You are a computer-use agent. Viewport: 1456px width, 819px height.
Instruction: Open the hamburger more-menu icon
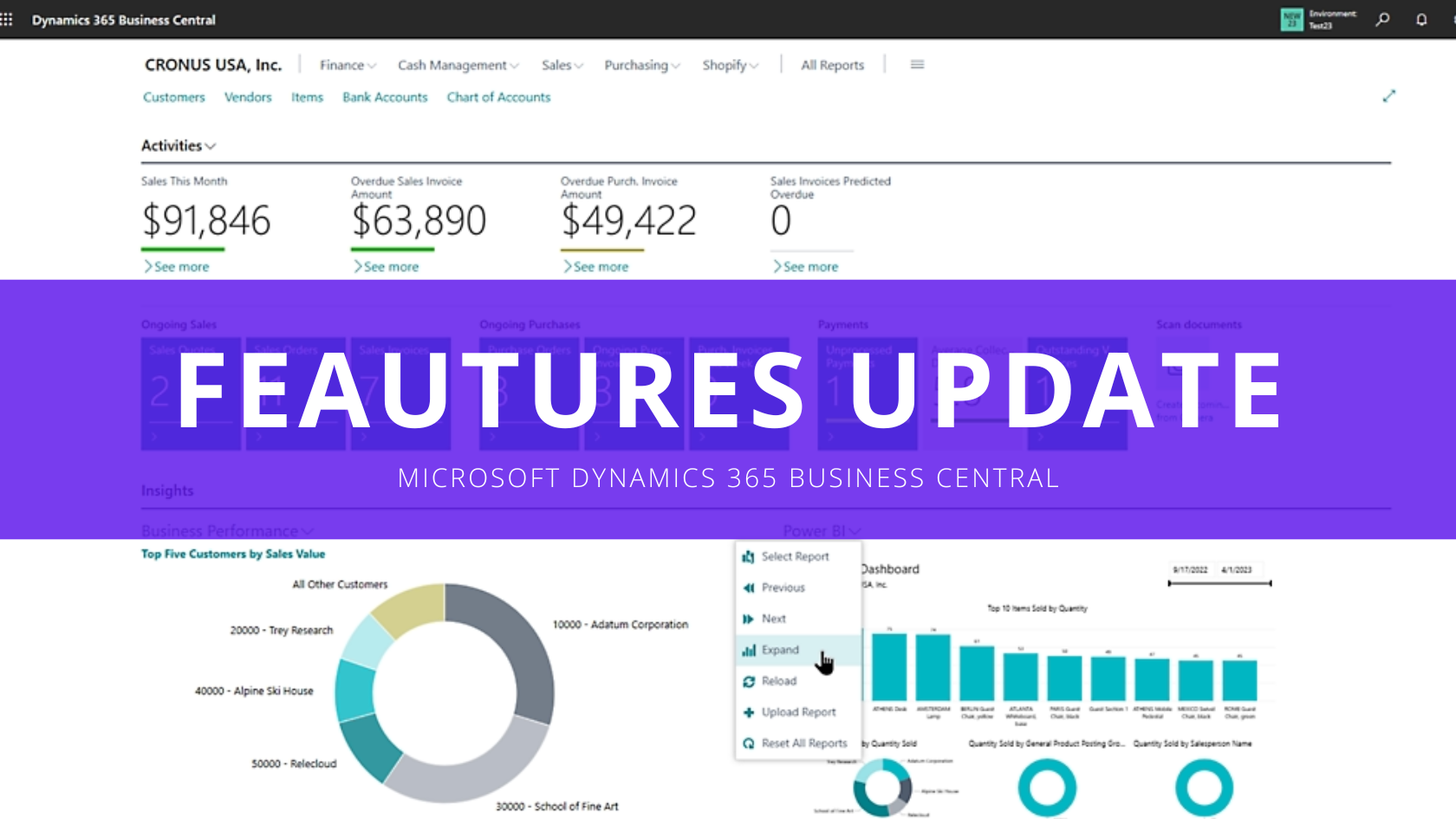917,64
